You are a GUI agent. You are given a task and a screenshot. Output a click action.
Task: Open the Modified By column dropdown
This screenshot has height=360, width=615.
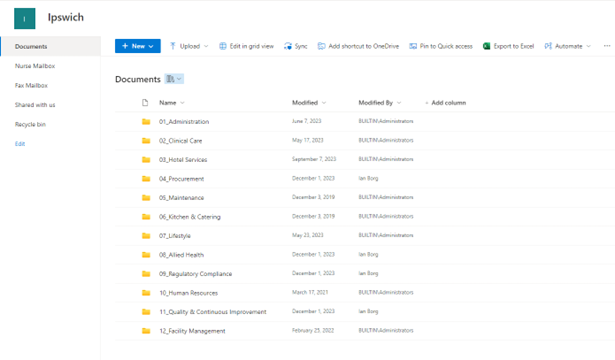(x=399, y=103)
